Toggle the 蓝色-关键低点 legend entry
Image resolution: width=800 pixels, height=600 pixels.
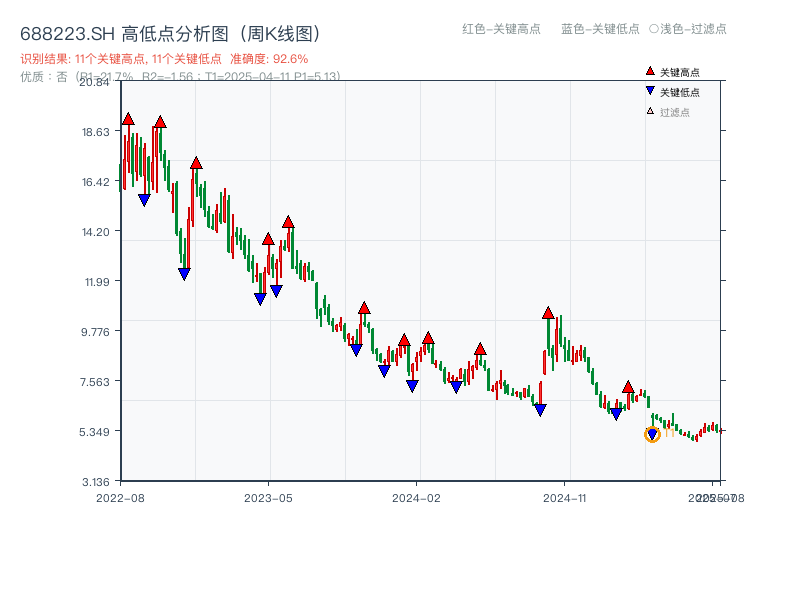click(600, 30)
